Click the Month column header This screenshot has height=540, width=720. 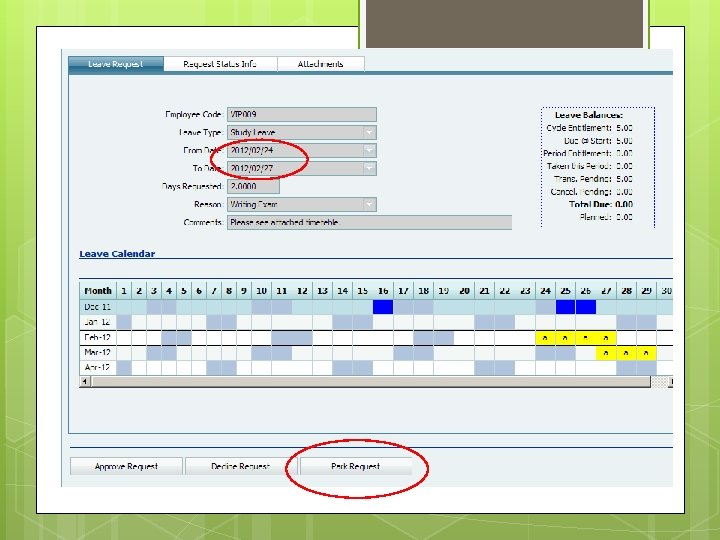pos(98,291)
